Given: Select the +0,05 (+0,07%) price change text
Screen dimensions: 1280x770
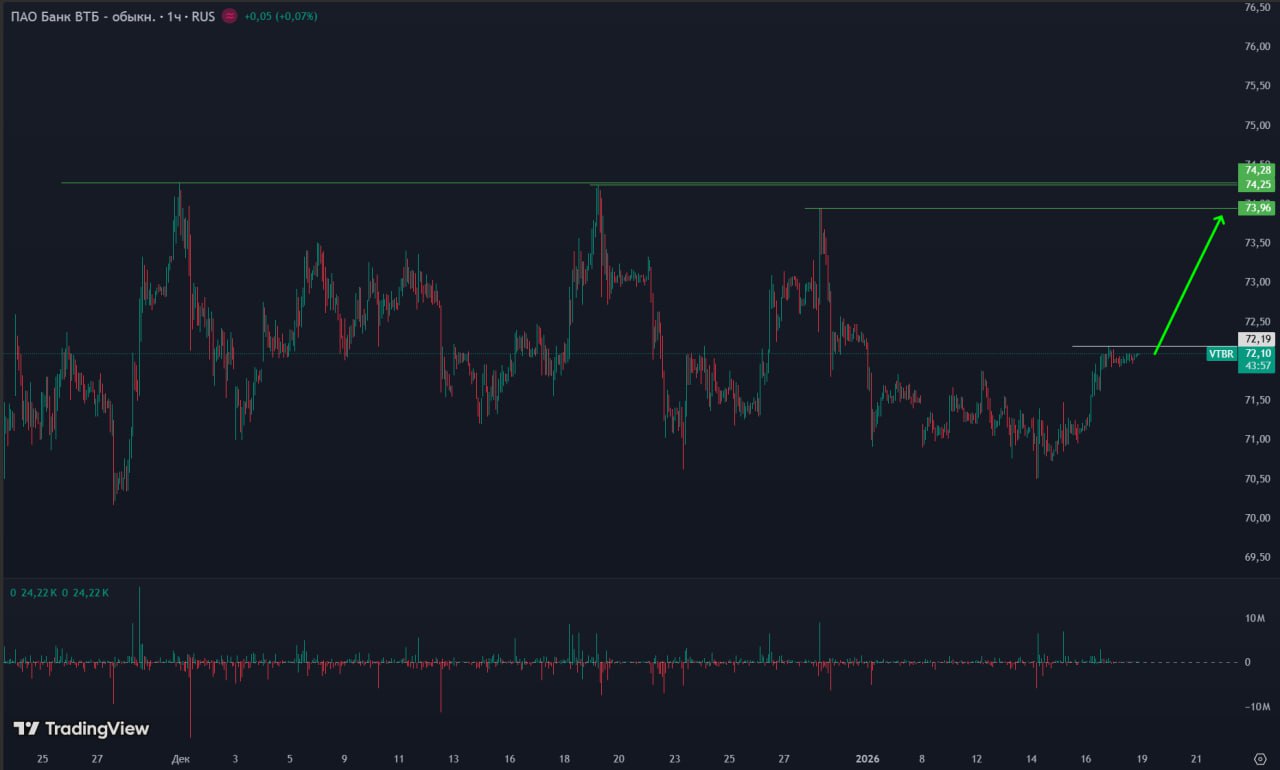Looking at the screenshot, I should 280,17.
